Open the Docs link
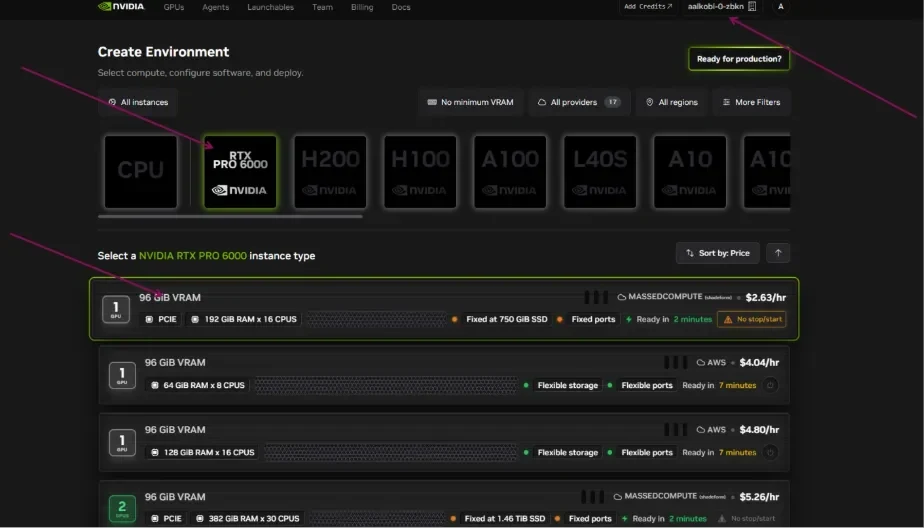924x528 pixels. pyautogui.click(x=401, y=7)
